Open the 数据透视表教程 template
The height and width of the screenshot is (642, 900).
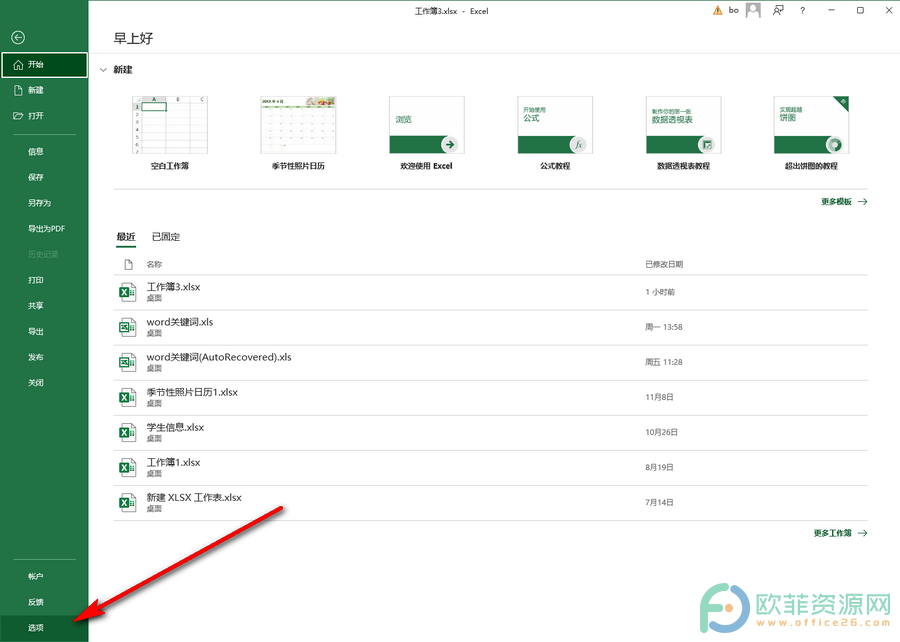click(x=684, y=125)
